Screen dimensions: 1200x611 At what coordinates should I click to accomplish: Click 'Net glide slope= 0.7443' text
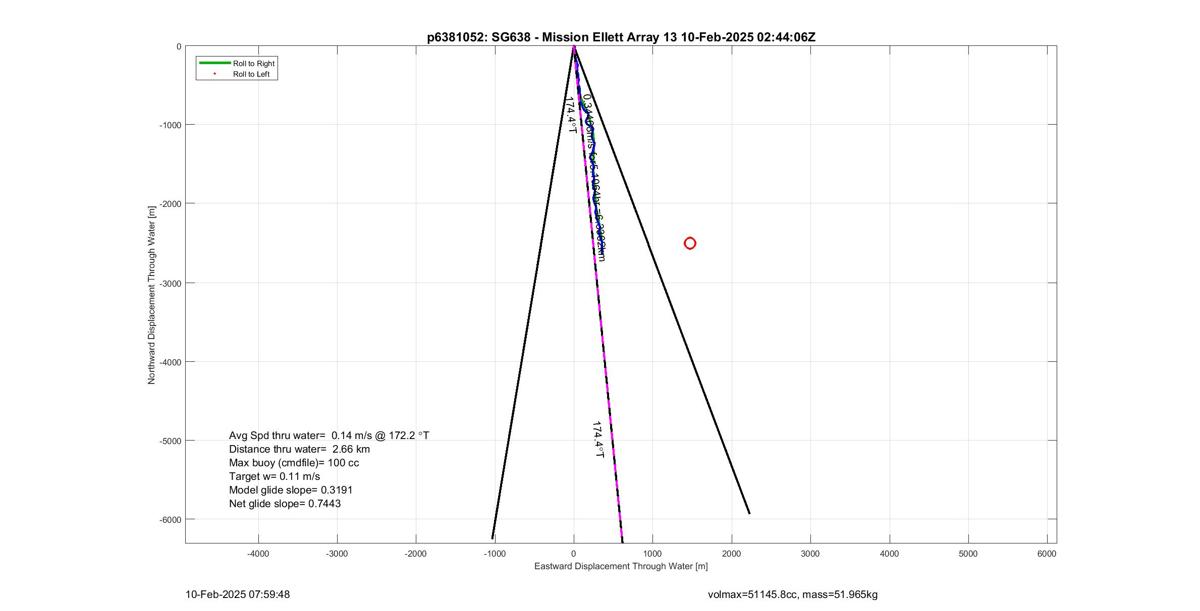(284, 504)
